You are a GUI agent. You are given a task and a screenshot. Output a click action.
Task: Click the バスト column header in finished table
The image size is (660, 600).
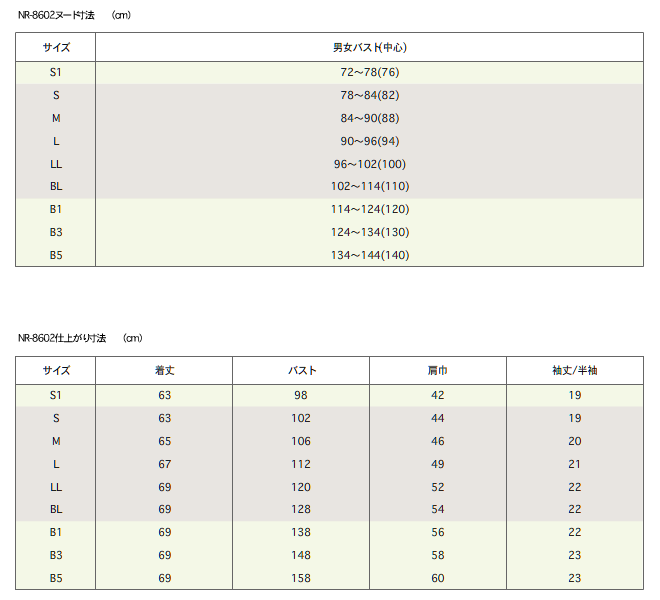click(x=301, y=371)
